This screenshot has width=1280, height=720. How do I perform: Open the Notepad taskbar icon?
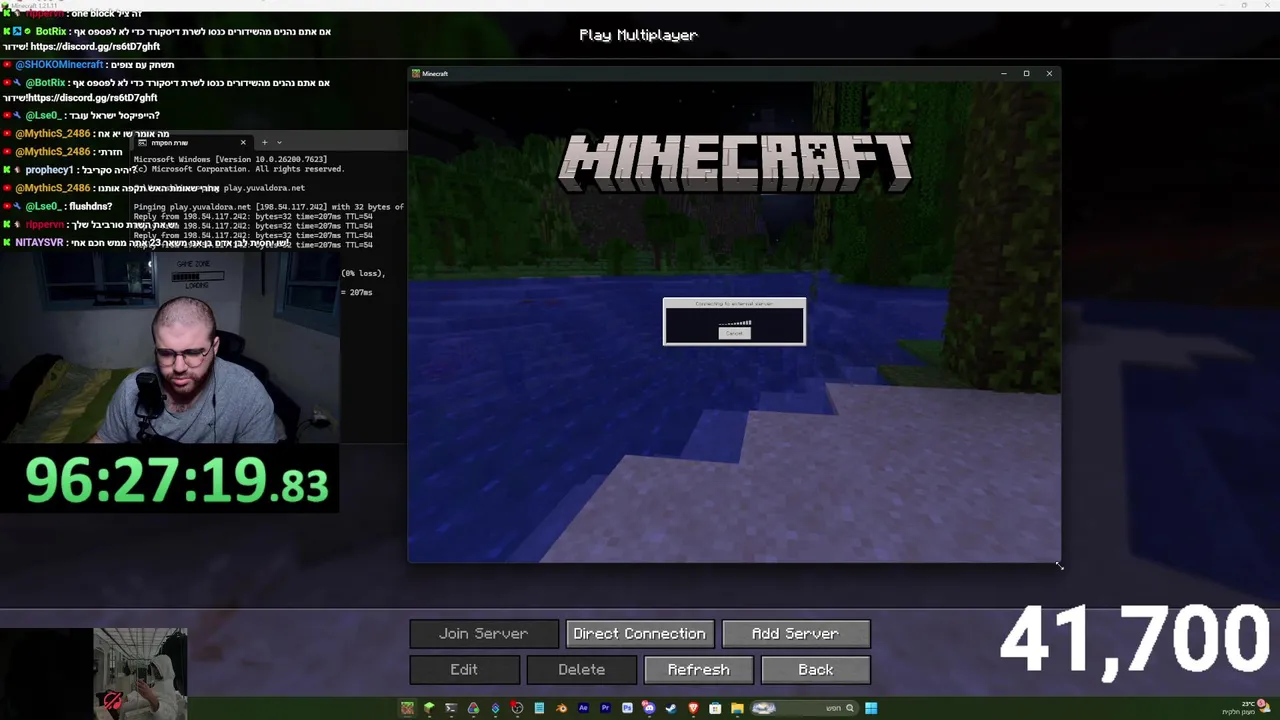pyautogui.click(x=539, y=708)
